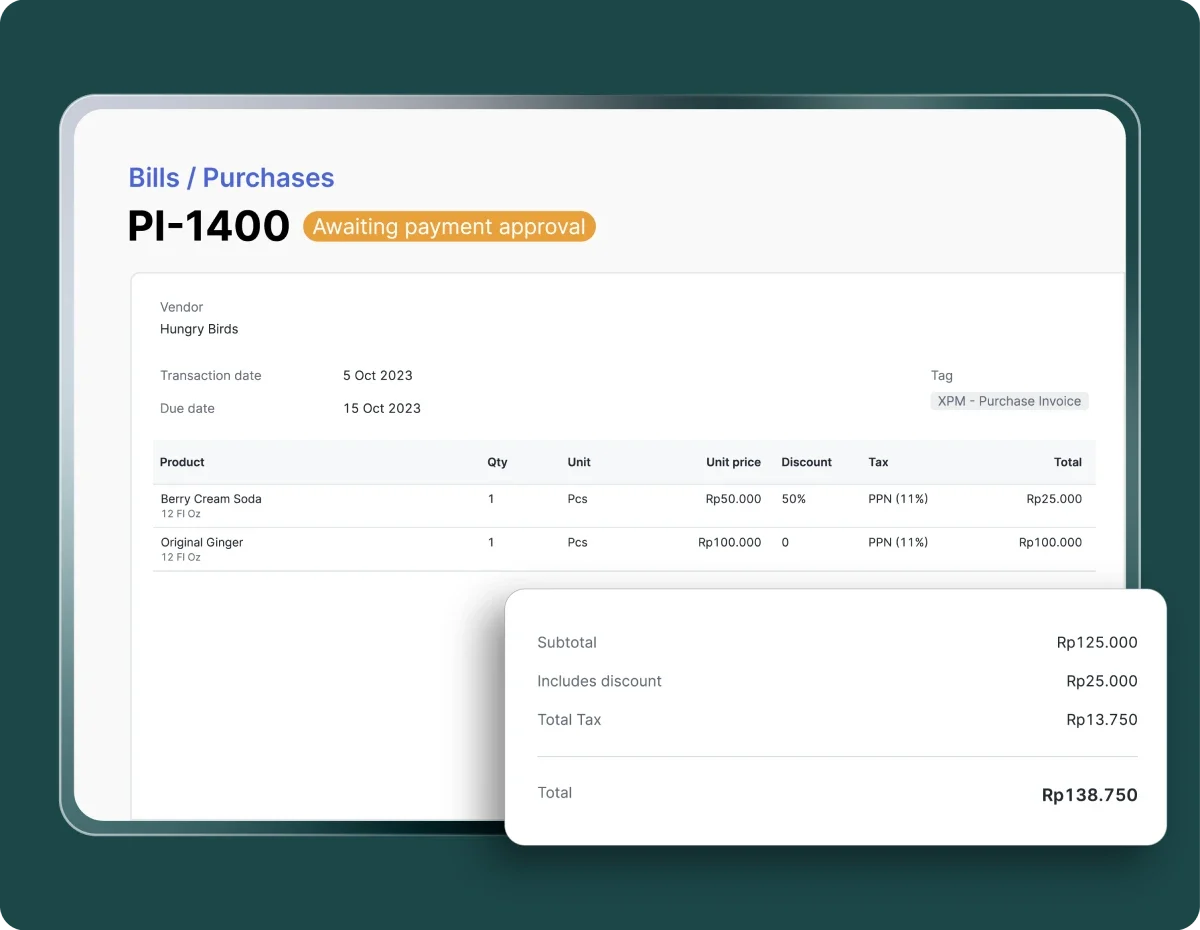Click the Discount column header
Screen dimensions: 1200x930
806,462
